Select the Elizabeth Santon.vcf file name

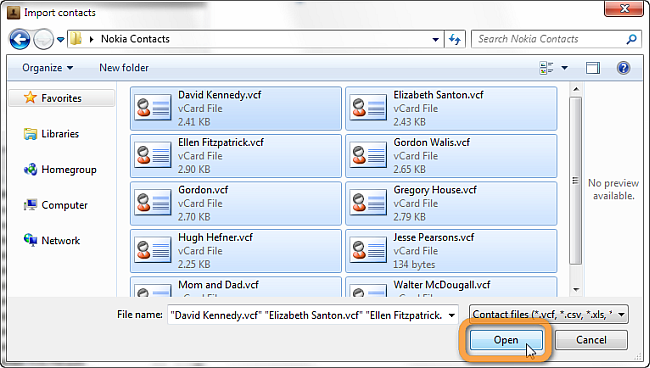(x=438, y=95)
